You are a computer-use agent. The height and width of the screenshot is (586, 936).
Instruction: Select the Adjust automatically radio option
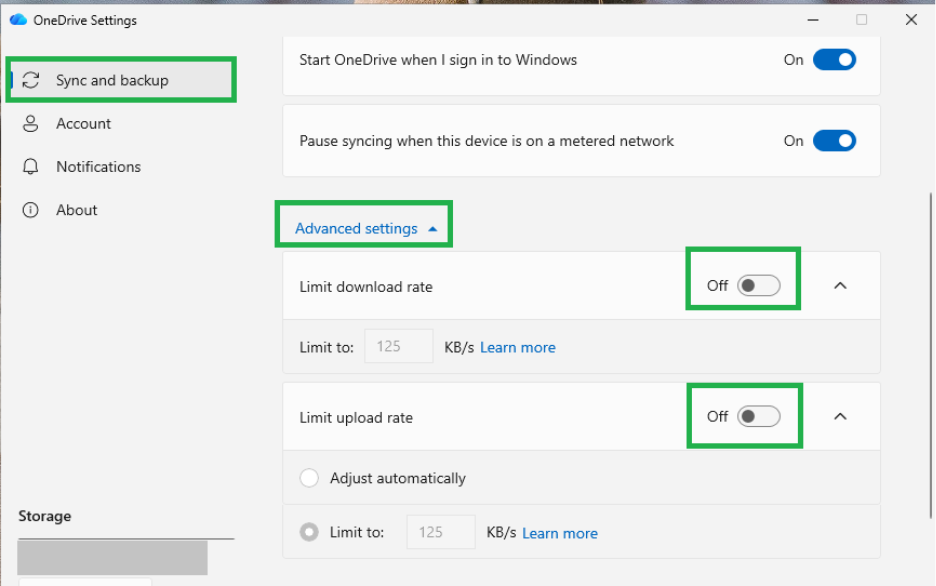pyautogui.click(x=309, y=478)
